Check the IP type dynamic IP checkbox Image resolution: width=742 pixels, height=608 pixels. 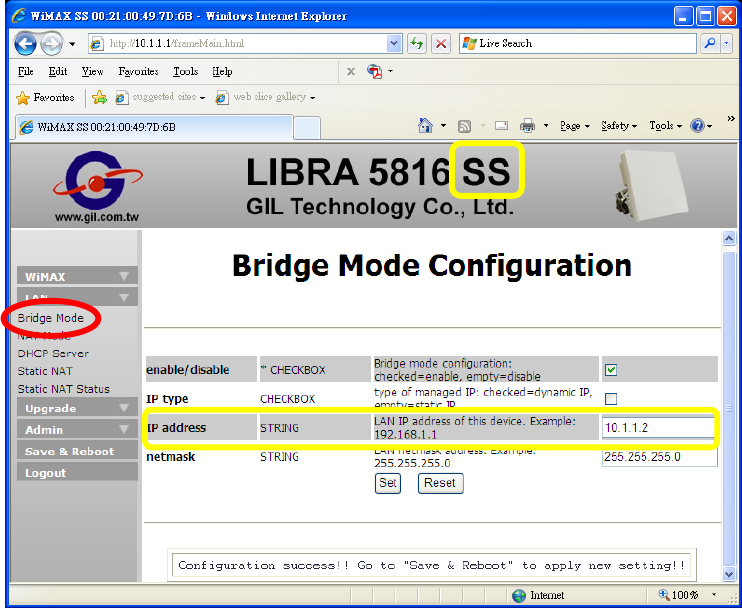pos(611,399)
